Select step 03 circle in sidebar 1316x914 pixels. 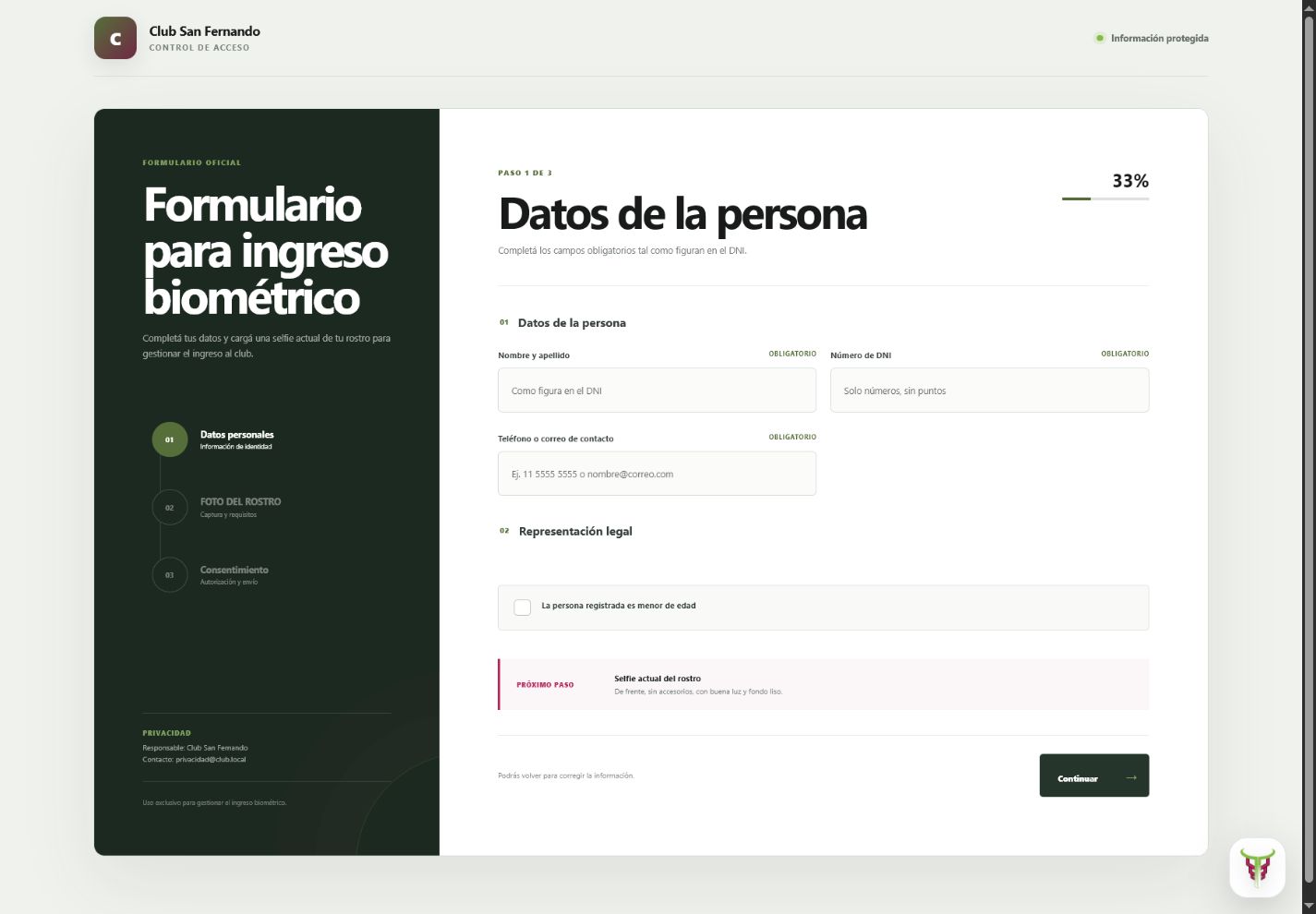[169, 574]
